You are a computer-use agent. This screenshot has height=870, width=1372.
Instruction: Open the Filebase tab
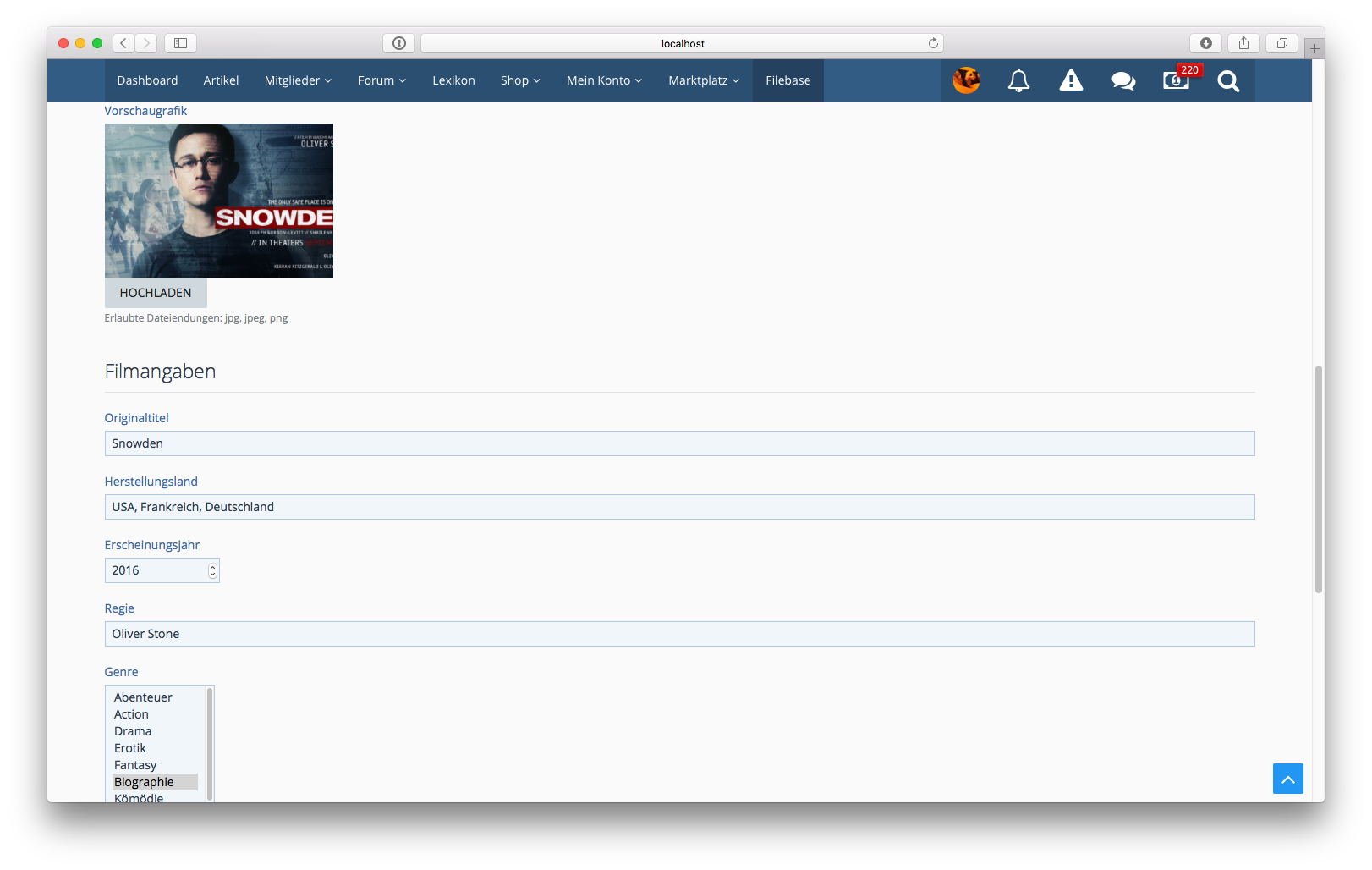788,80
